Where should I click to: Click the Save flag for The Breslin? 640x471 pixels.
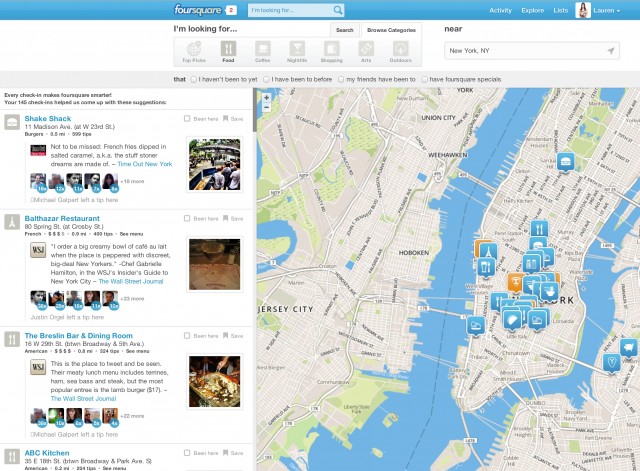pyautogui.click(x=233, y=336)
